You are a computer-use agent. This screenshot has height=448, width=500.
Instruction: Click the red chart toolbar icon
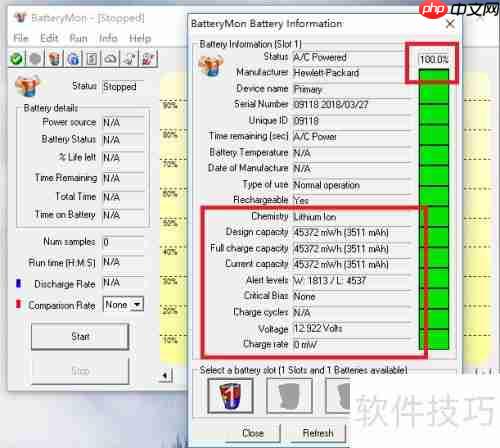pyautogui.click(x=148, y=59)
